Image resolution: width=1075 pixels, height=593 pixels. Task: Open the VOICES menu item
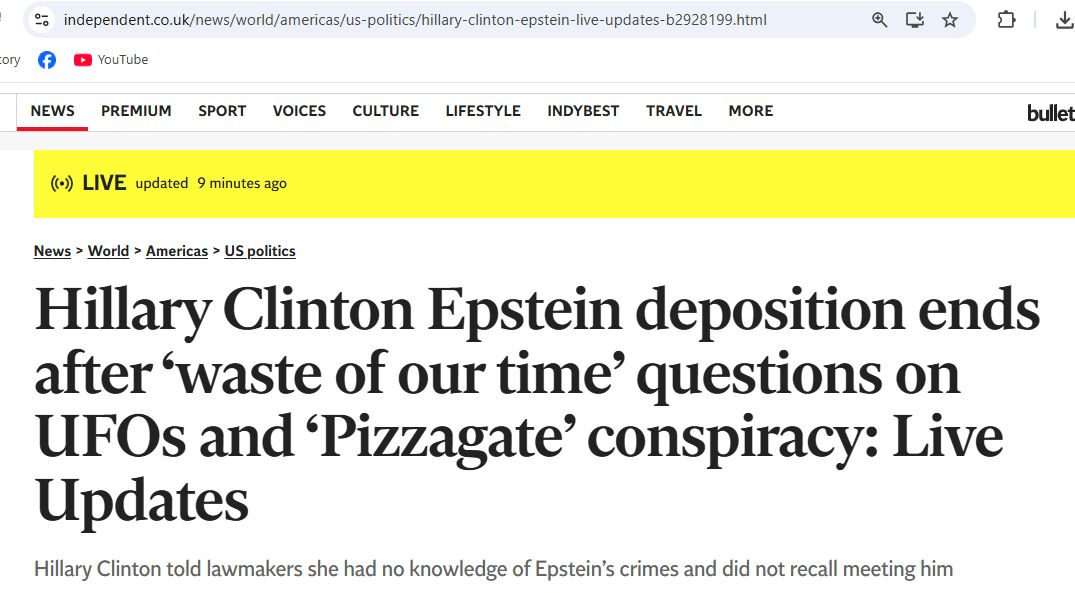[299, 111]
